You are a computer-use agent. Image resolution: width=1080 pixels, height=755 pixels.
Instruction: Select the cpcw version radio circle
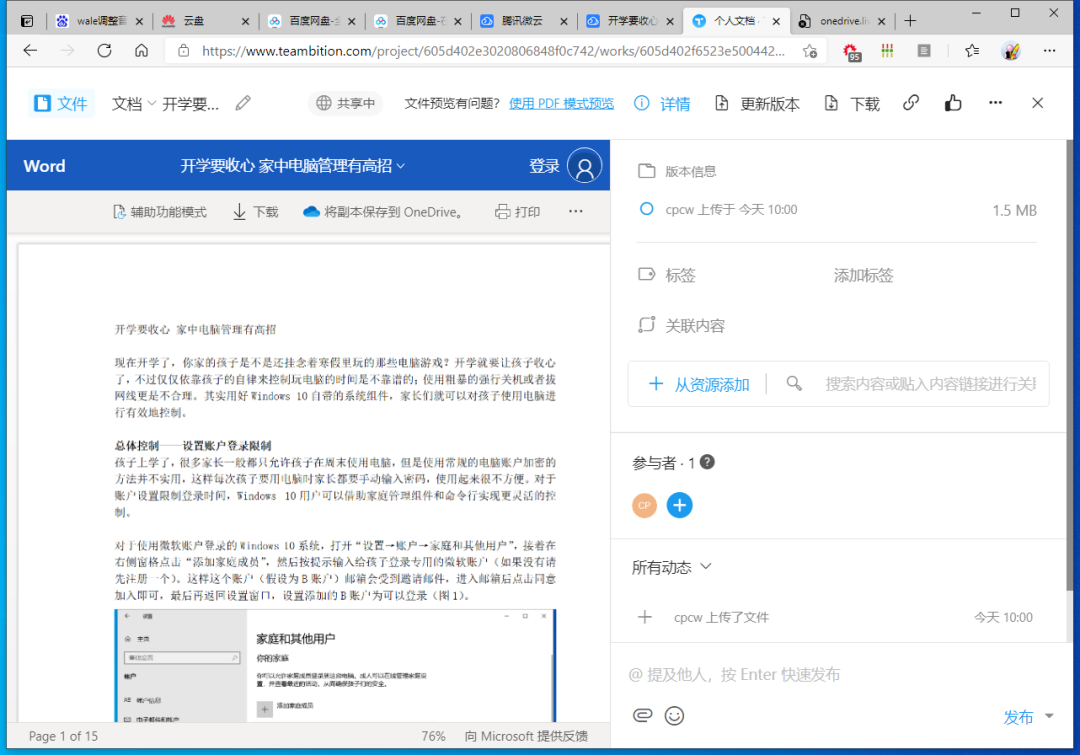click(646, 209)
